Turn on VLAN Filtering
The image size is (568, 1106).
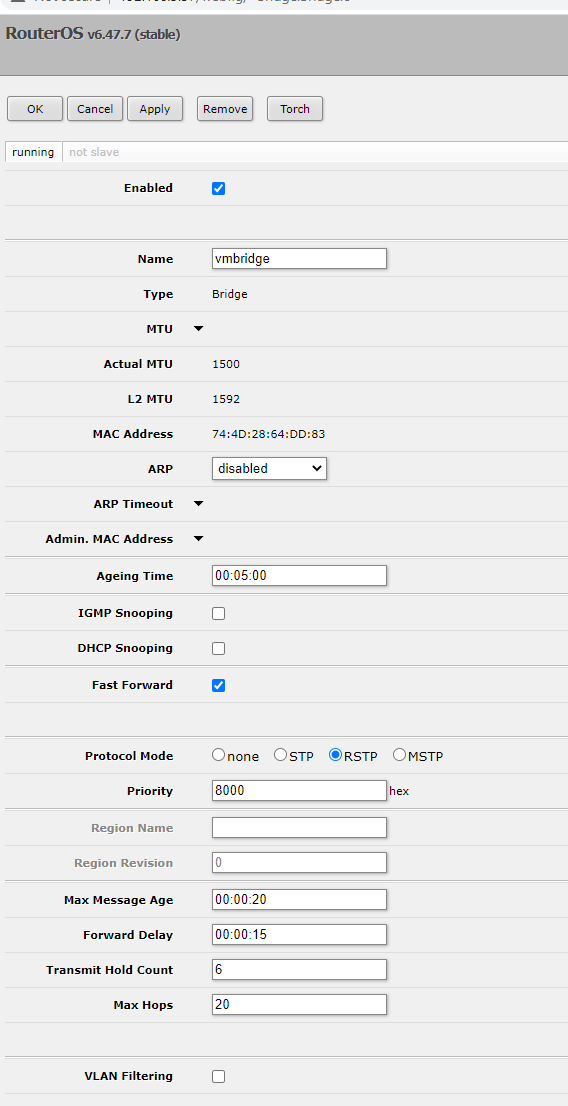pyautogui.click(x=219, y=1076)
